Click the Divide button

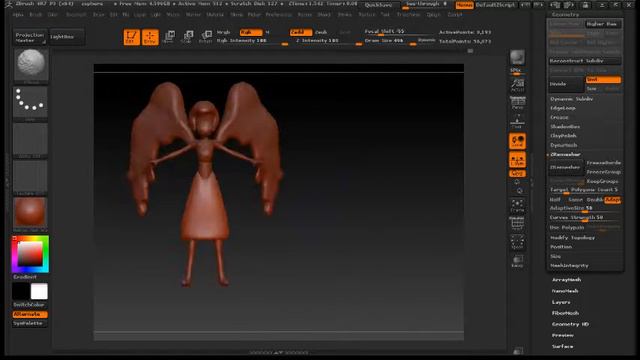tap(567, 84)
